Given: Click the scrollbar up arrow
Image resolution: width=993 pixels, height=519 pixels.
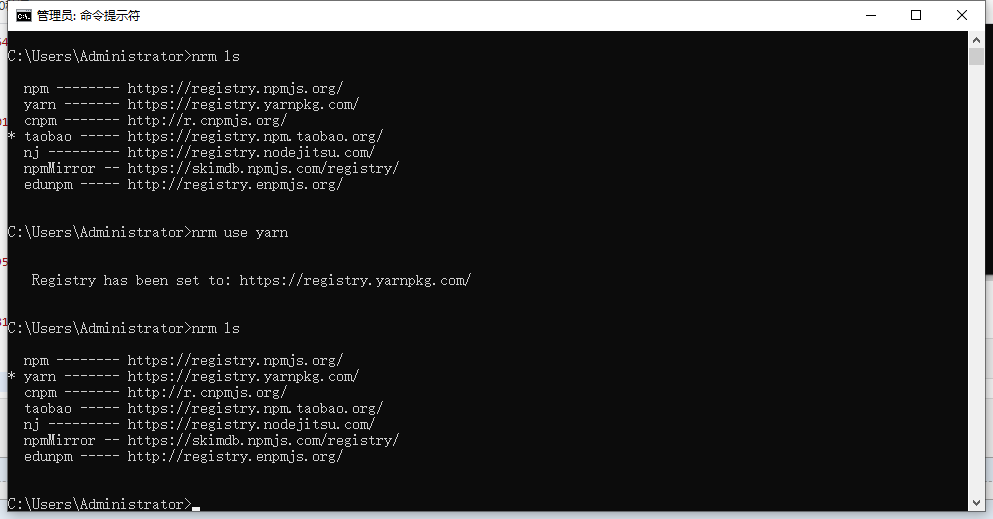Looking at the screenshot, I should pyautogui.click(x=976, y=40).
